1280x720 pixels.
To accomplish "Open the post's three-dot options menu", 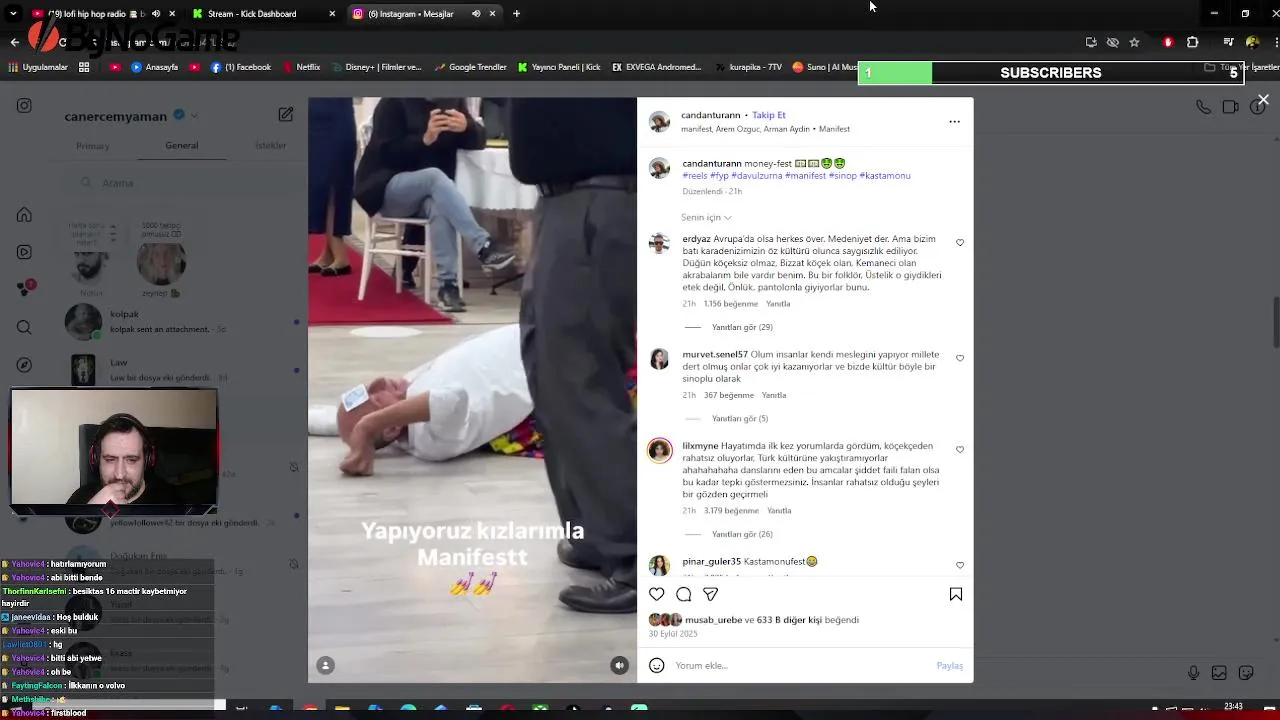I will pos(954,121).
